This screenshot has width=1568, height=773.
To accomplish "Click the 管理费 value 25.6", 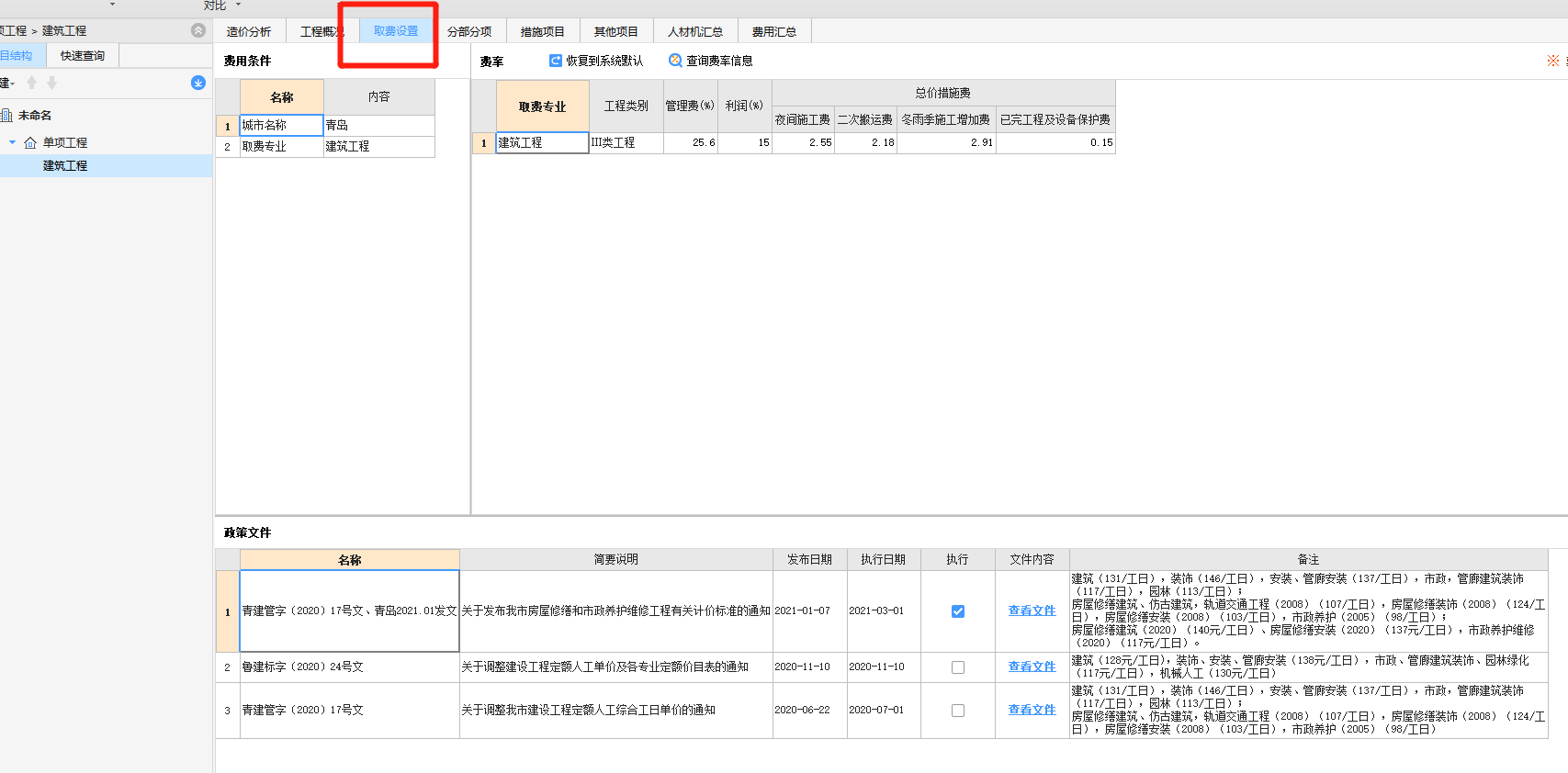I will 690,142.
